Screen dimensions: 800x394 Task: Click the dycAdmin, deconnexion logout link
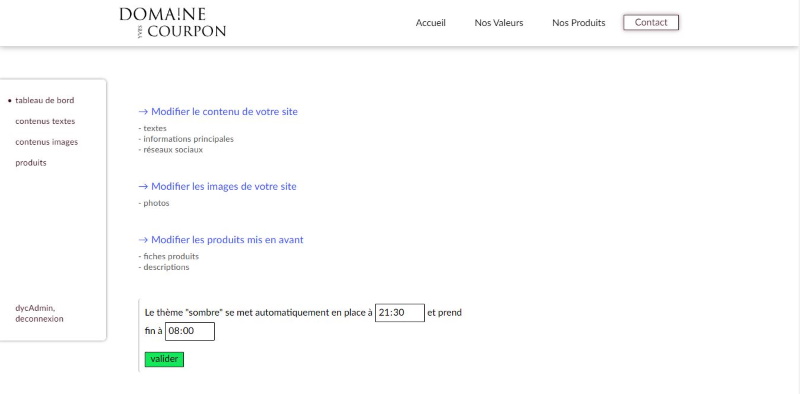[39, 313]
